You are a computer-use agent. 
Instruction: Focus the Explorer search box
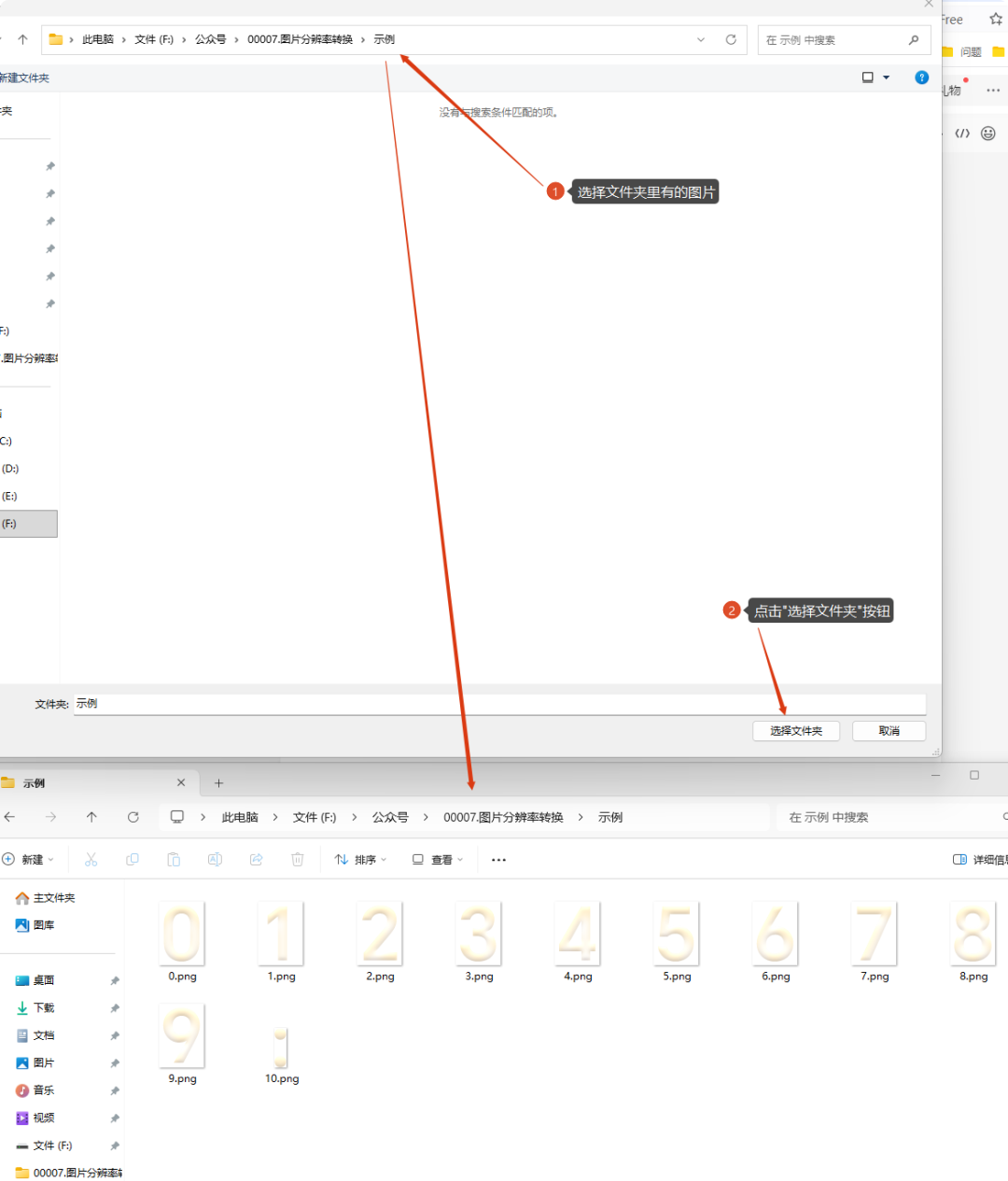pyautogui.click(x=891, y=817)
